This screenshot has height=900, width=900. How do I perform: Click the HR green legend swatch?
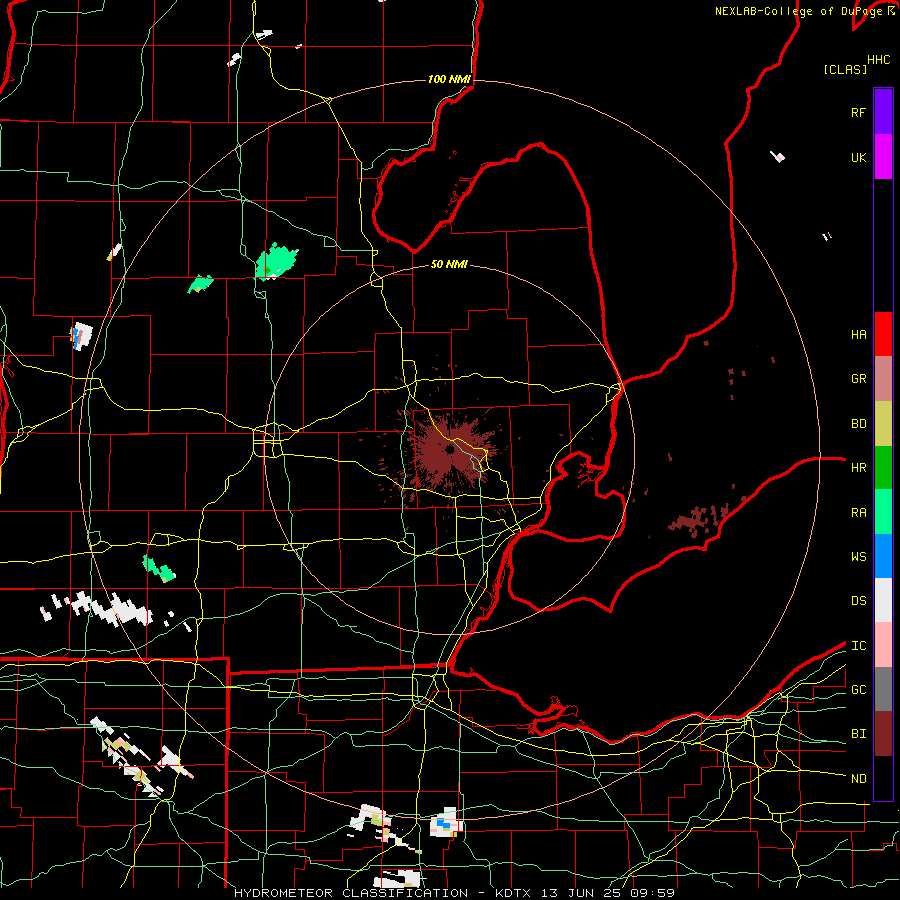point(883,468)
